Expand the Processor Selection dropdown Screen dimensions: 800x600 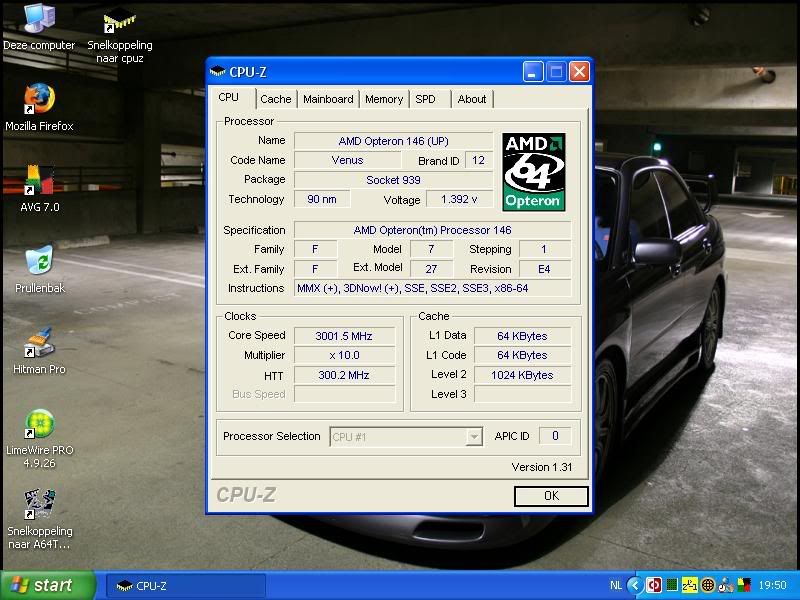pyautogui.click(x=474, y=437)
